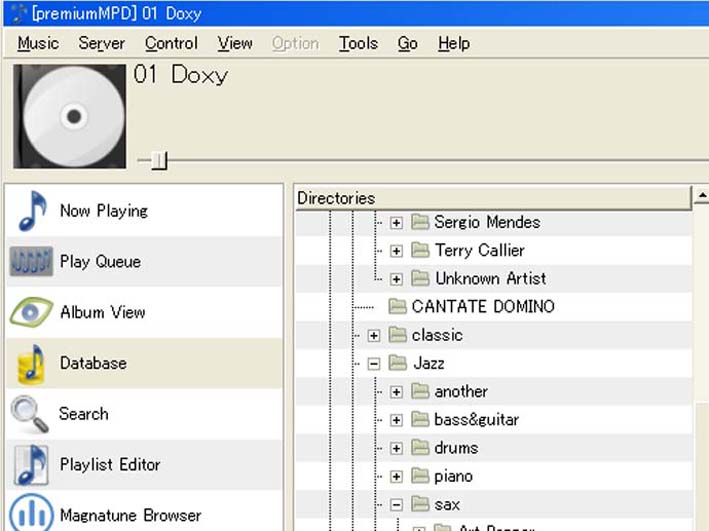Image resolution: width=709 pixels, height=531 pixels.
Task: Select the bass&guitar directory name
Action: 476,420
